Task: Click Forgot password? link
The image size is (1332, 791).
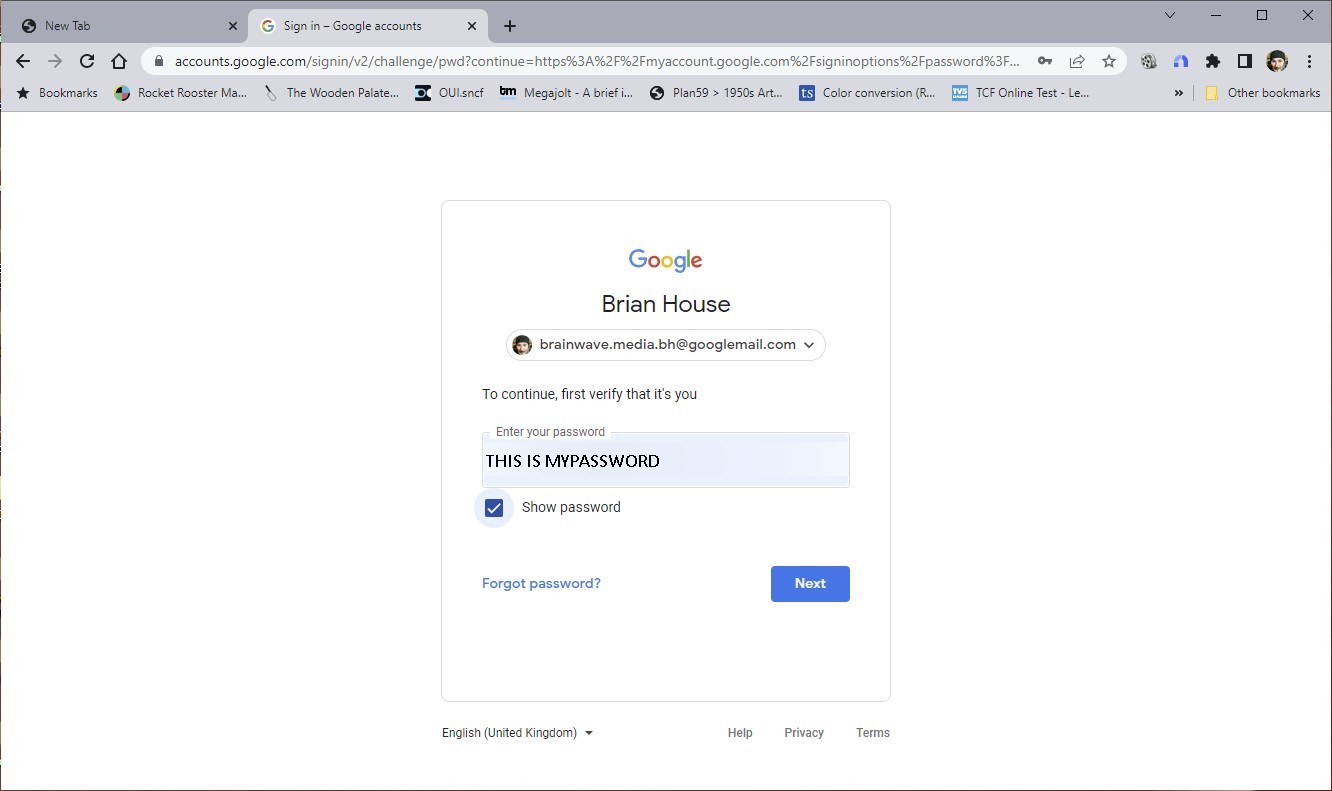Action: pyautogui.click(x=541, y=584)
